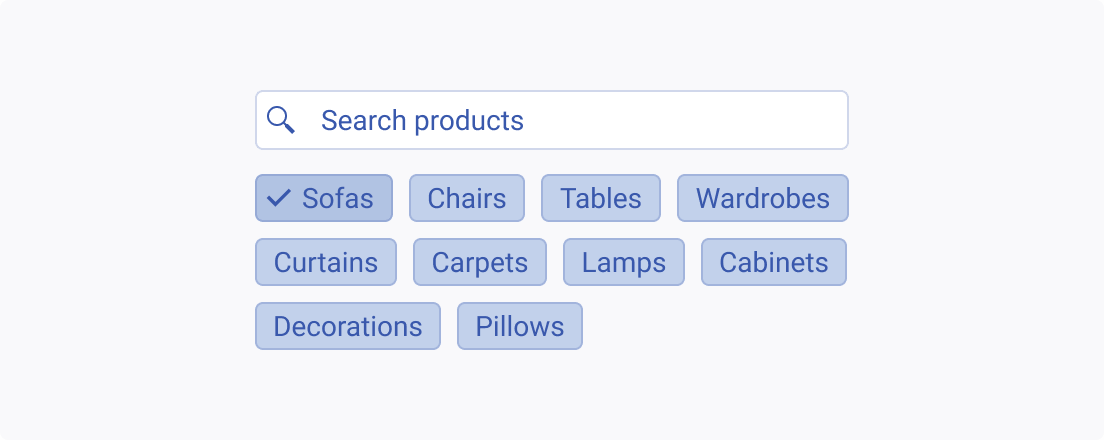Toggle the Tables filter chip

click(601, 198)
